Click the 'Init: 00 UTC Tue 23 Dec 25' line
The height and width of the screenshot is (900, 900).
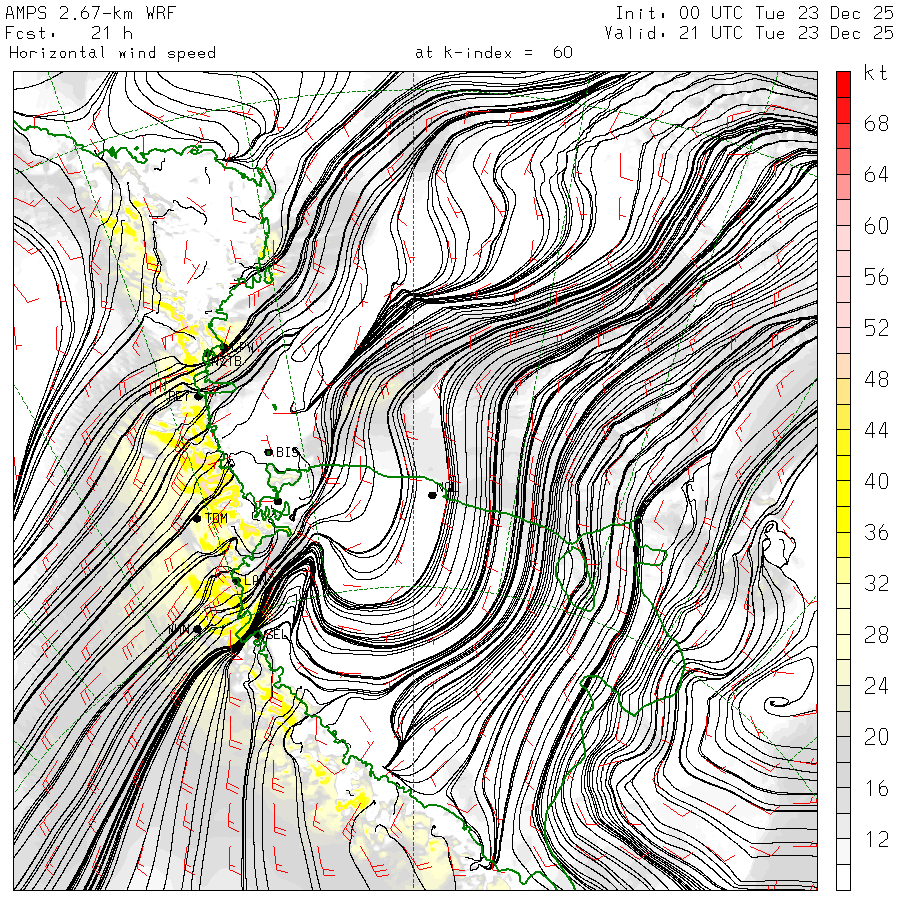coord(754,13)
